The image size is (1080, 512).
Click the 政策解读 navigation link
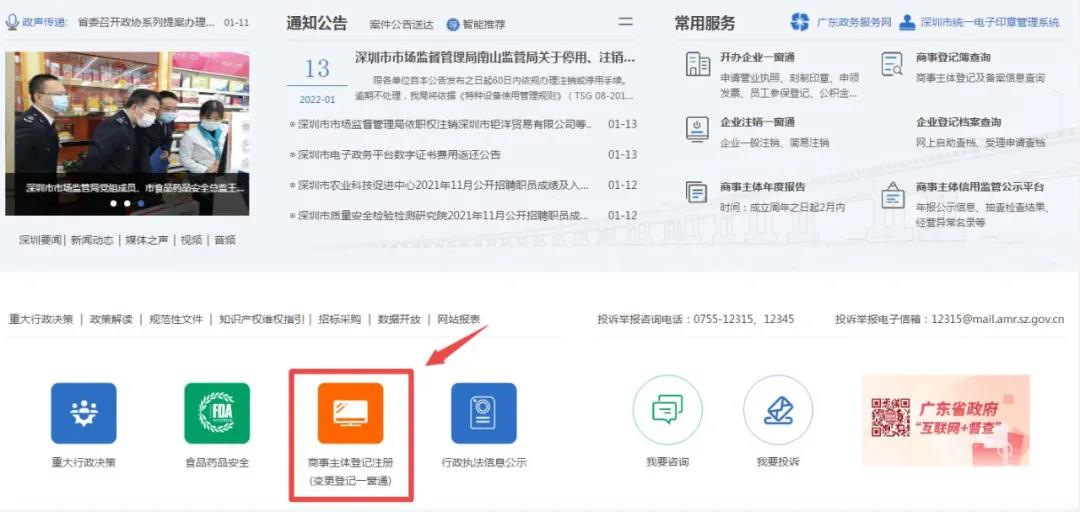111,319
